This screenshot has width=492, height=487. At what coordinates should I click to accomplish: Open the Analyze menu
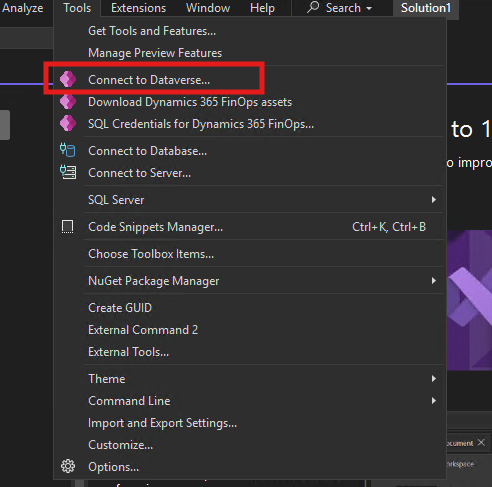(x=22, y=8)
